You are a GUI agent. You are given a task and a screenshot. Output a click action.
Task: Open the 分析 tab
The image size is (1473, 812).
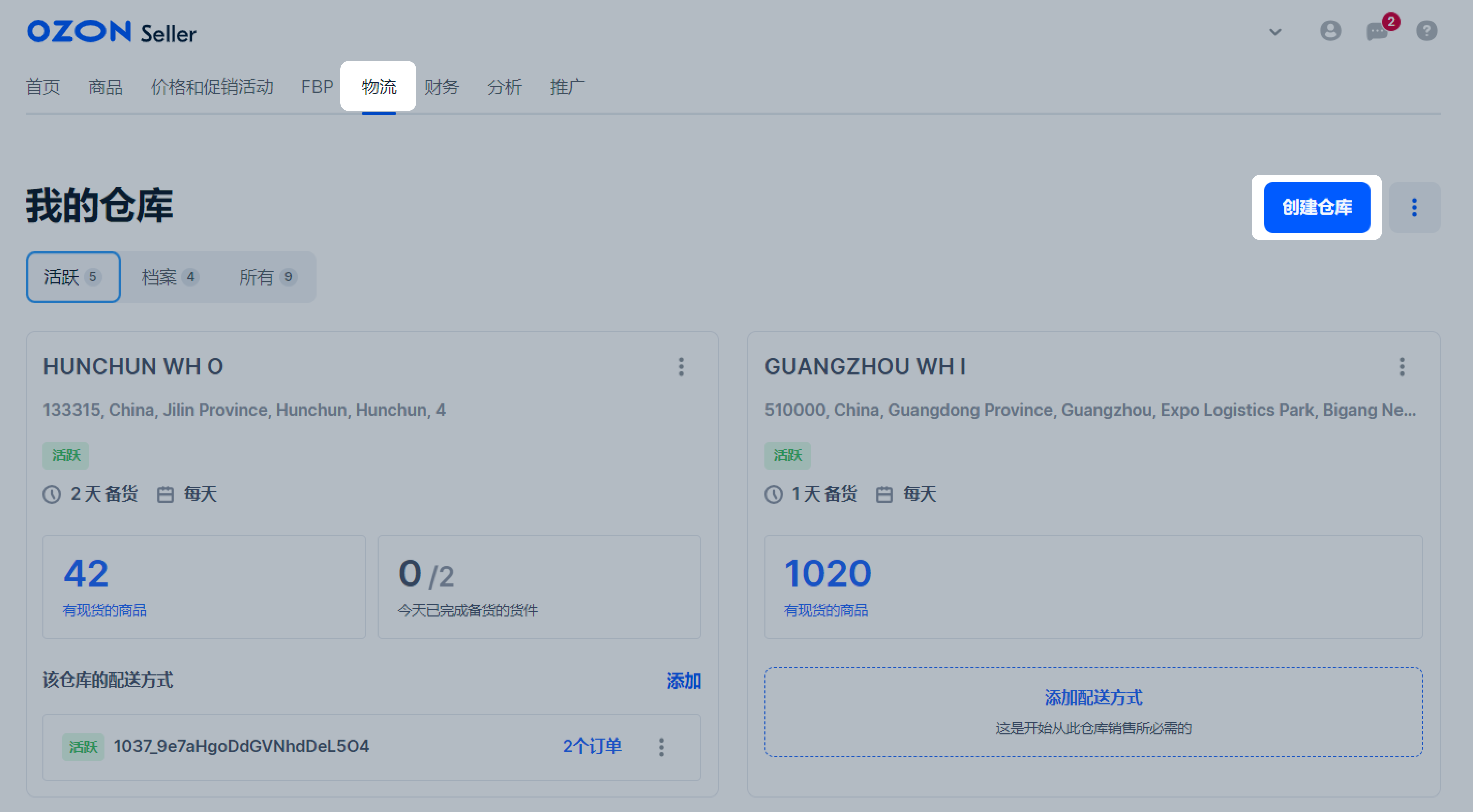pos(505,87)
